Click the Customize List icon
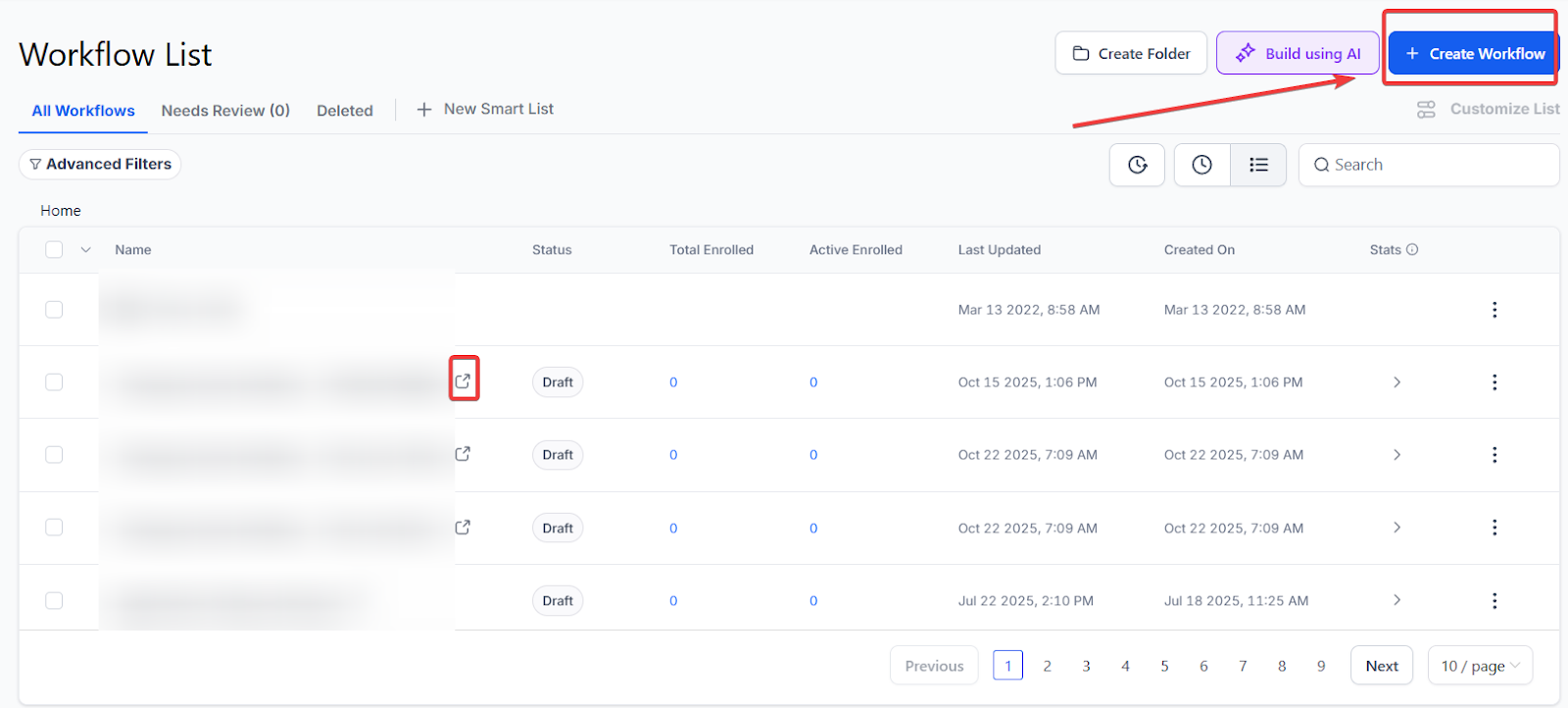1568x708 pixels. [x=1426, y=110]
